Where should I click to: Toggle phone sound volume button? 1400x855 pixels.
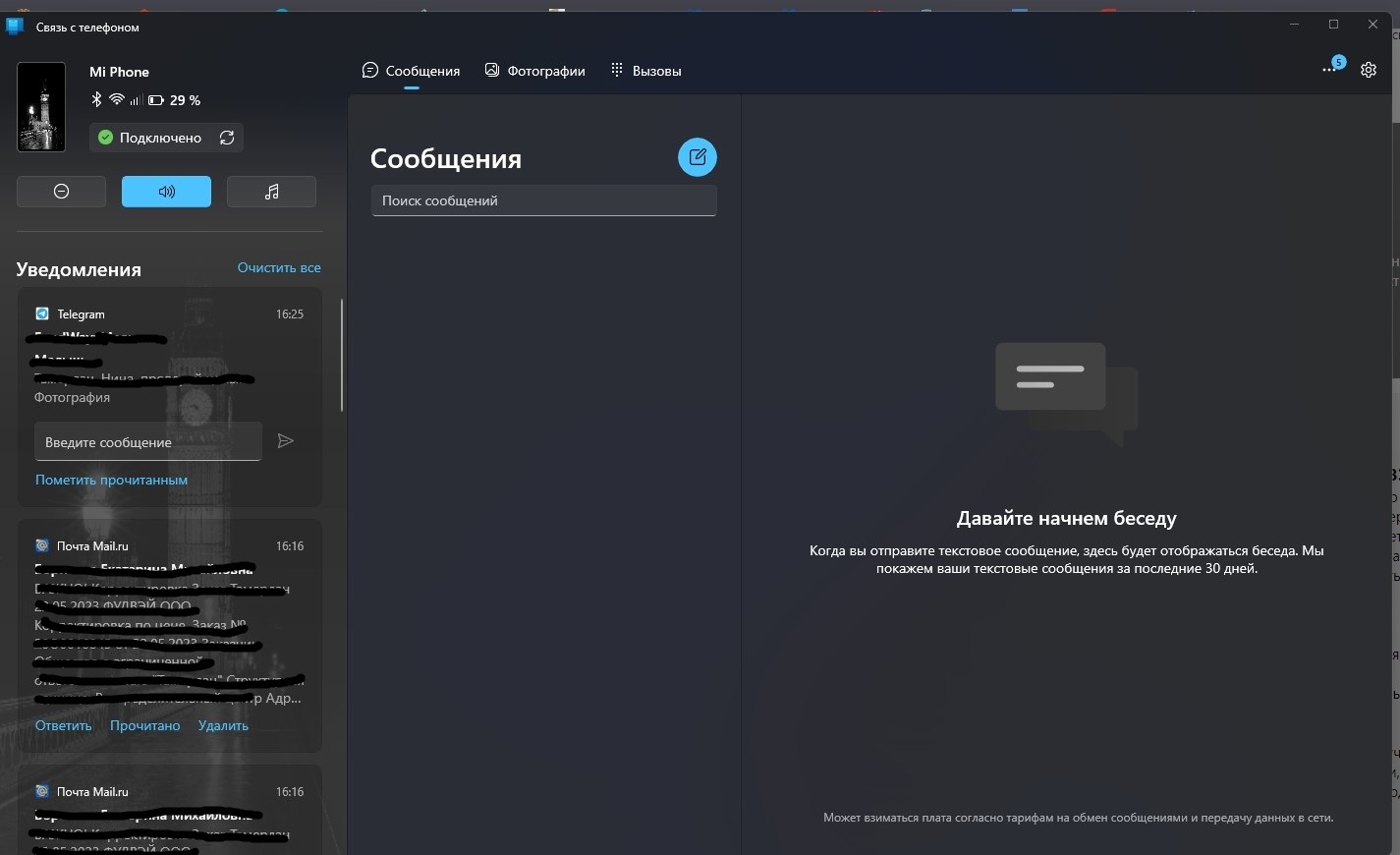[x=166, y=192]
